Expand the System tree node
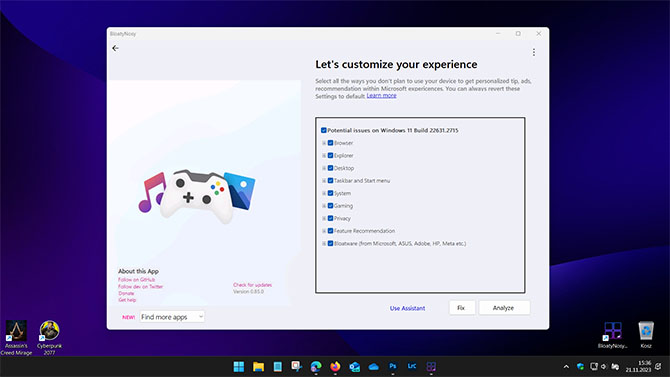This screenshot has width=670, height=377. 324,193
